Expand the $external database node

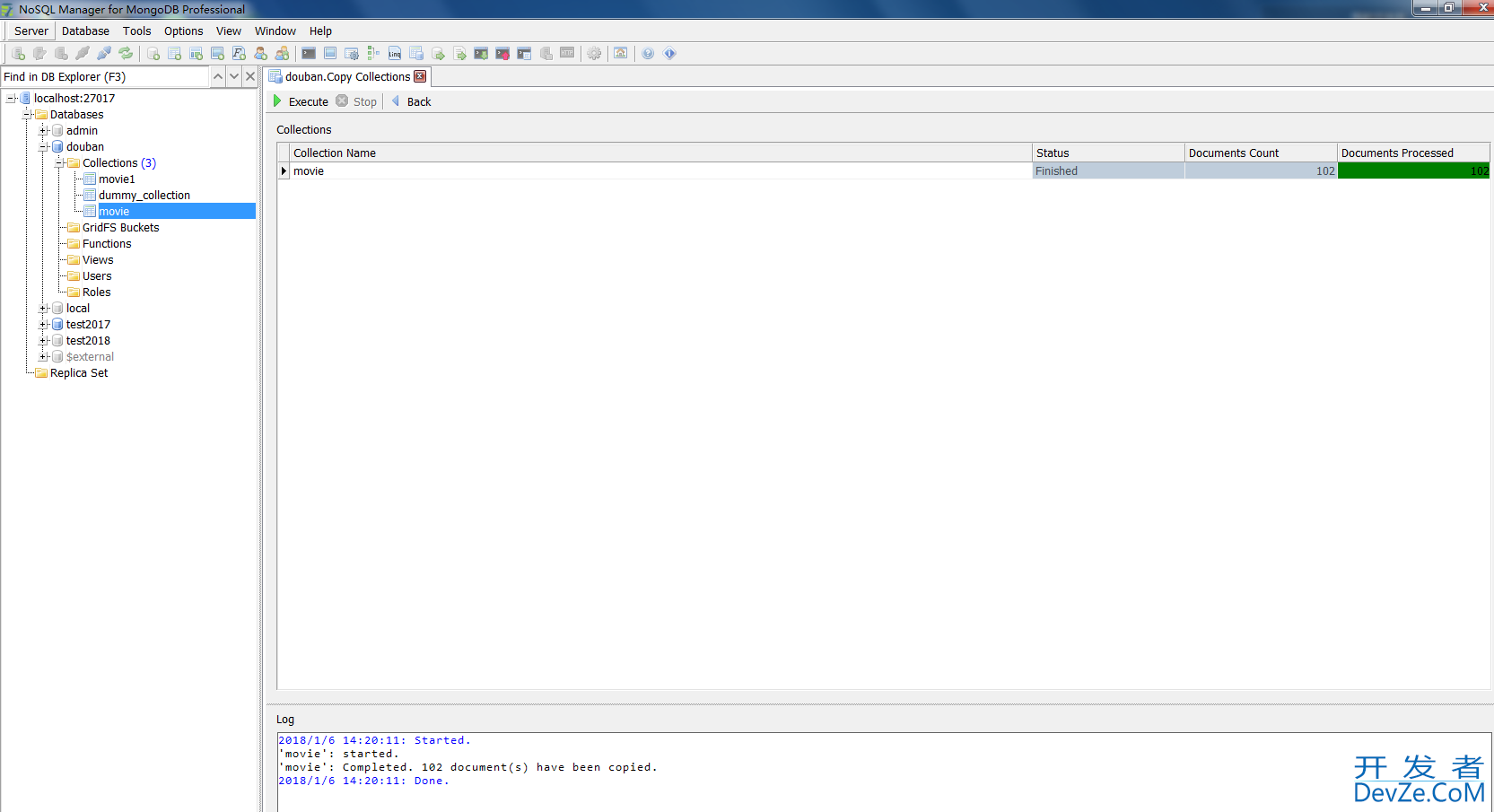43,357
